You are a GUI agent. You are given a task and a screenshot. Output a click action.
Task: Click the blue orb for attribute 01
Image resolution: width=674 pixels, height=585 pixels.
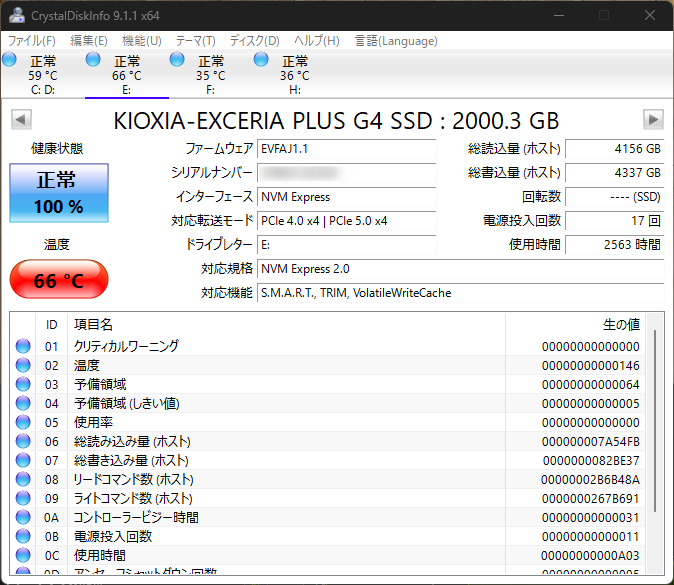23,346
